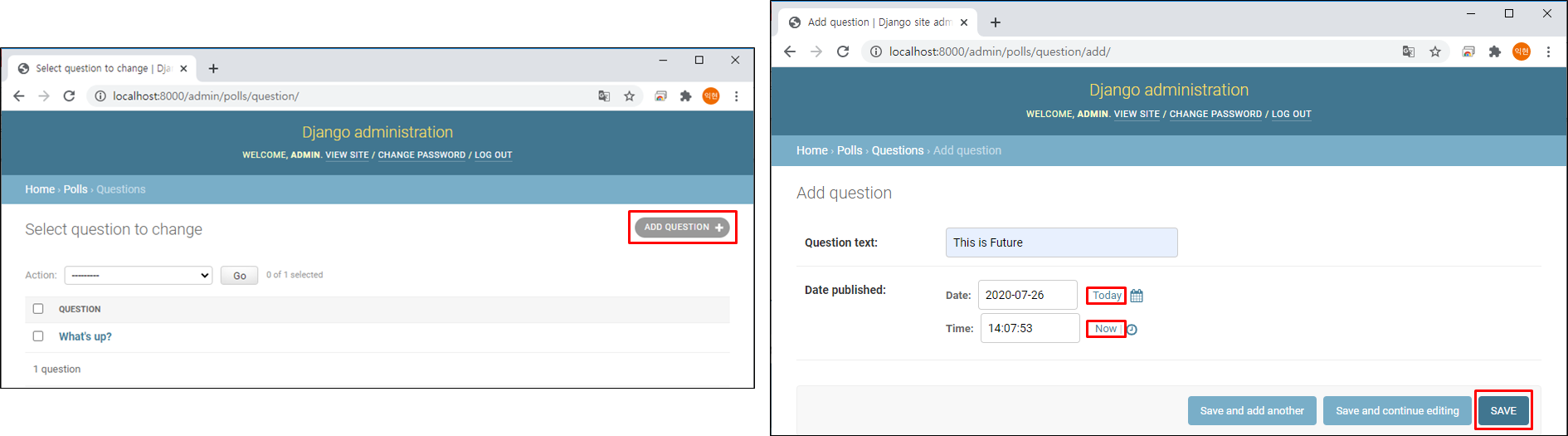This screenshot has width=1568, height=436.
Task: Click LOG OUT link in left window
Action: (493, 154)
